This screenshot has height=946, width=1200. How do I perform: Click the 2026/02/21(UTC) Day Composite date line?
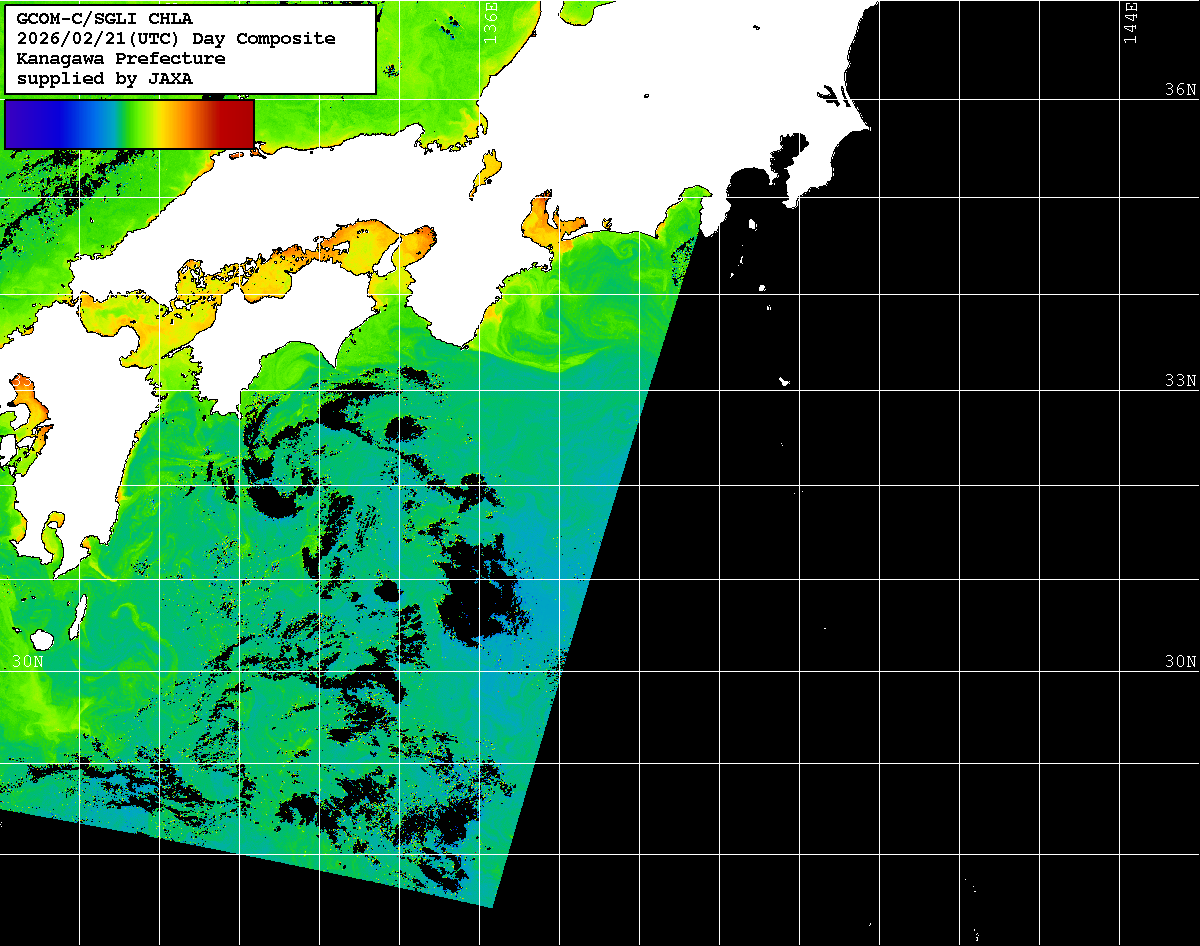click(176, 38)
